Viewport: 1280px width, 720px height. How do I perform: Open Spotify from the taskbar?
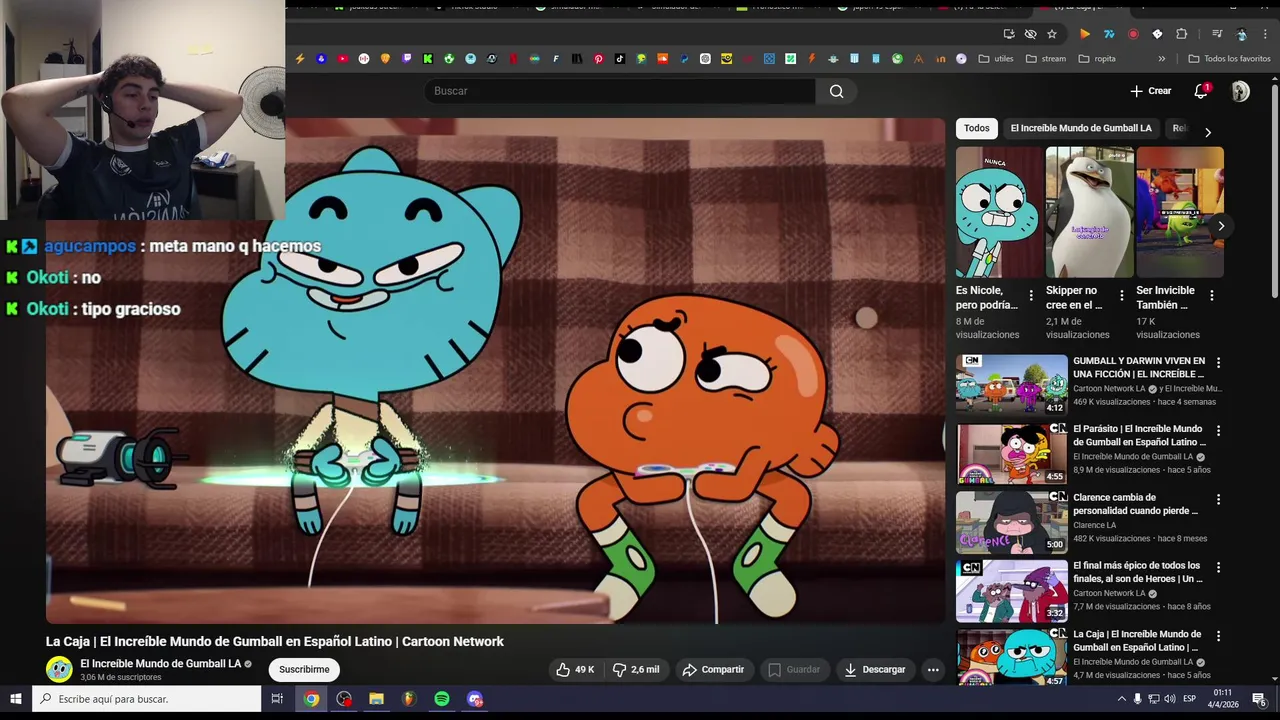(x=441, y=699)
